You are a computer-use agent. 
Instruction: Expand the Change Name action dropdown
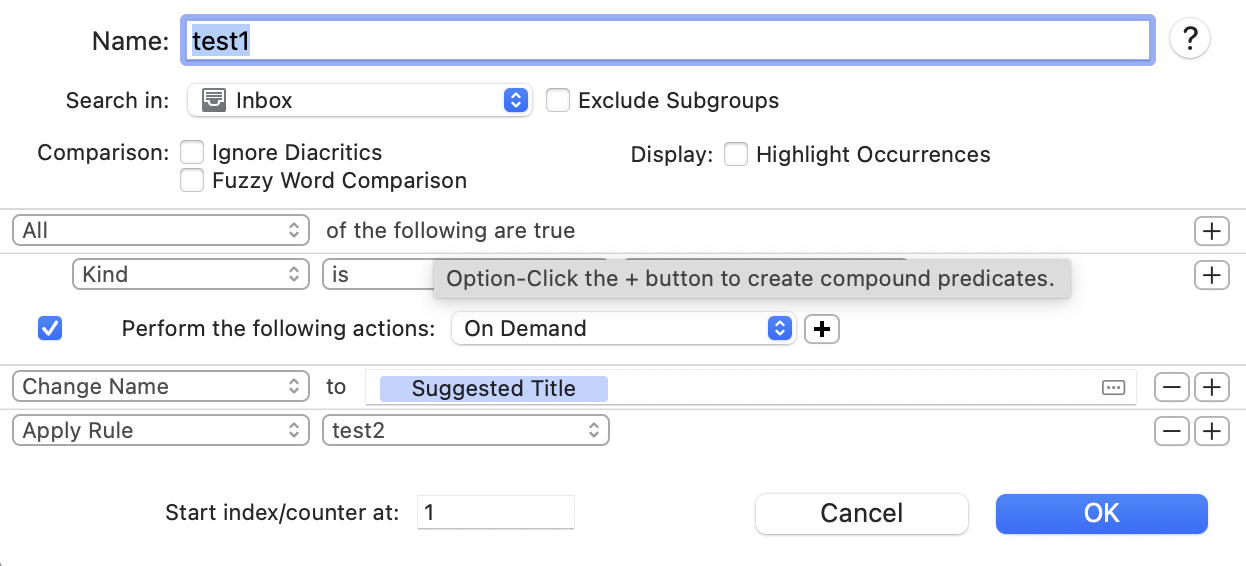coord(160,387)
